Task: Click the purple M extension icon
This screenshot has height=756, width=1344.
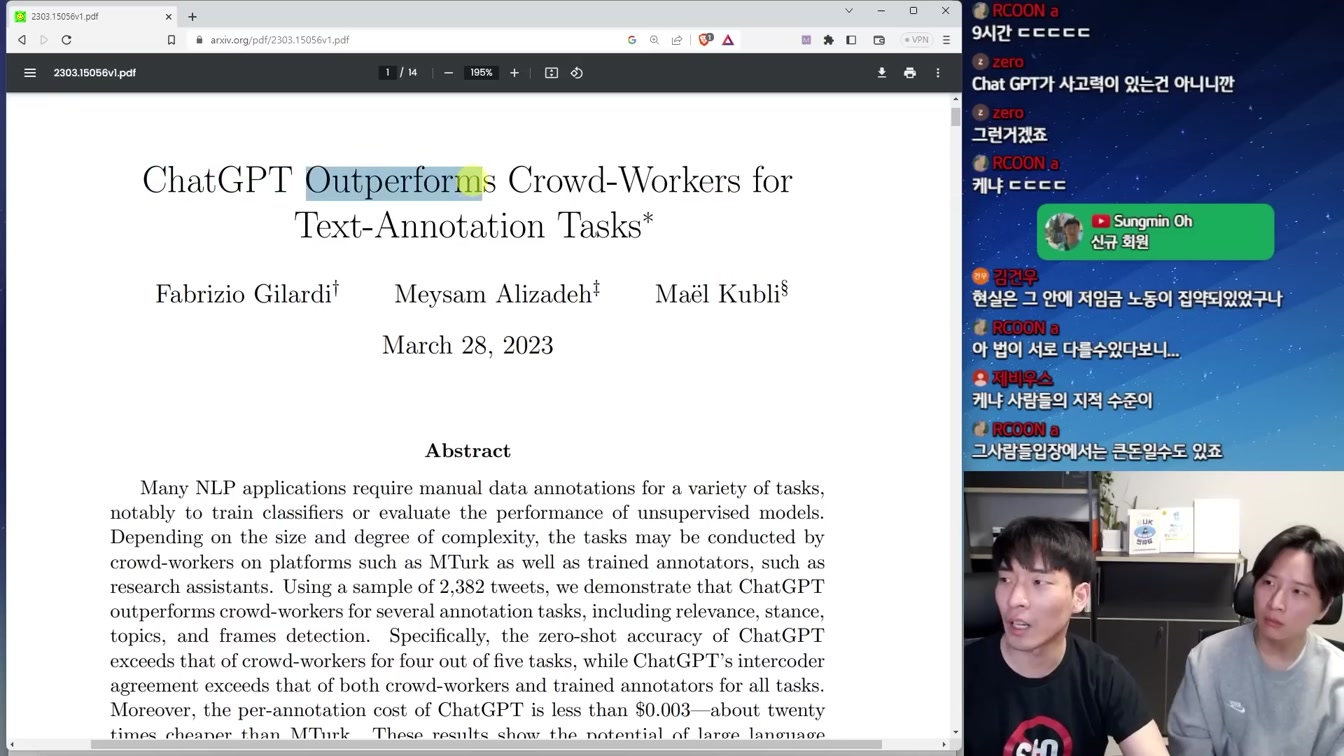Action: point(806,40)
